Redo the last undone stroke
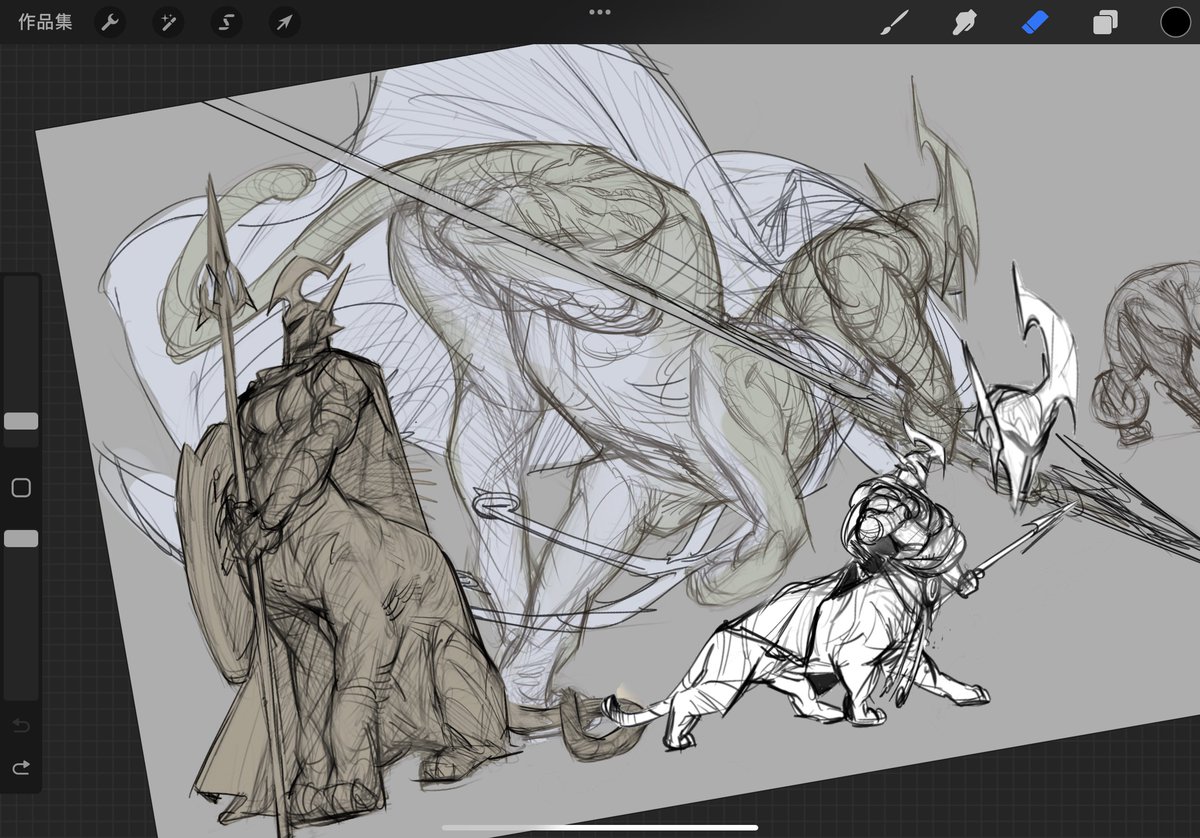This screenshot has width=1200, height=838. (x=21, y=768)
